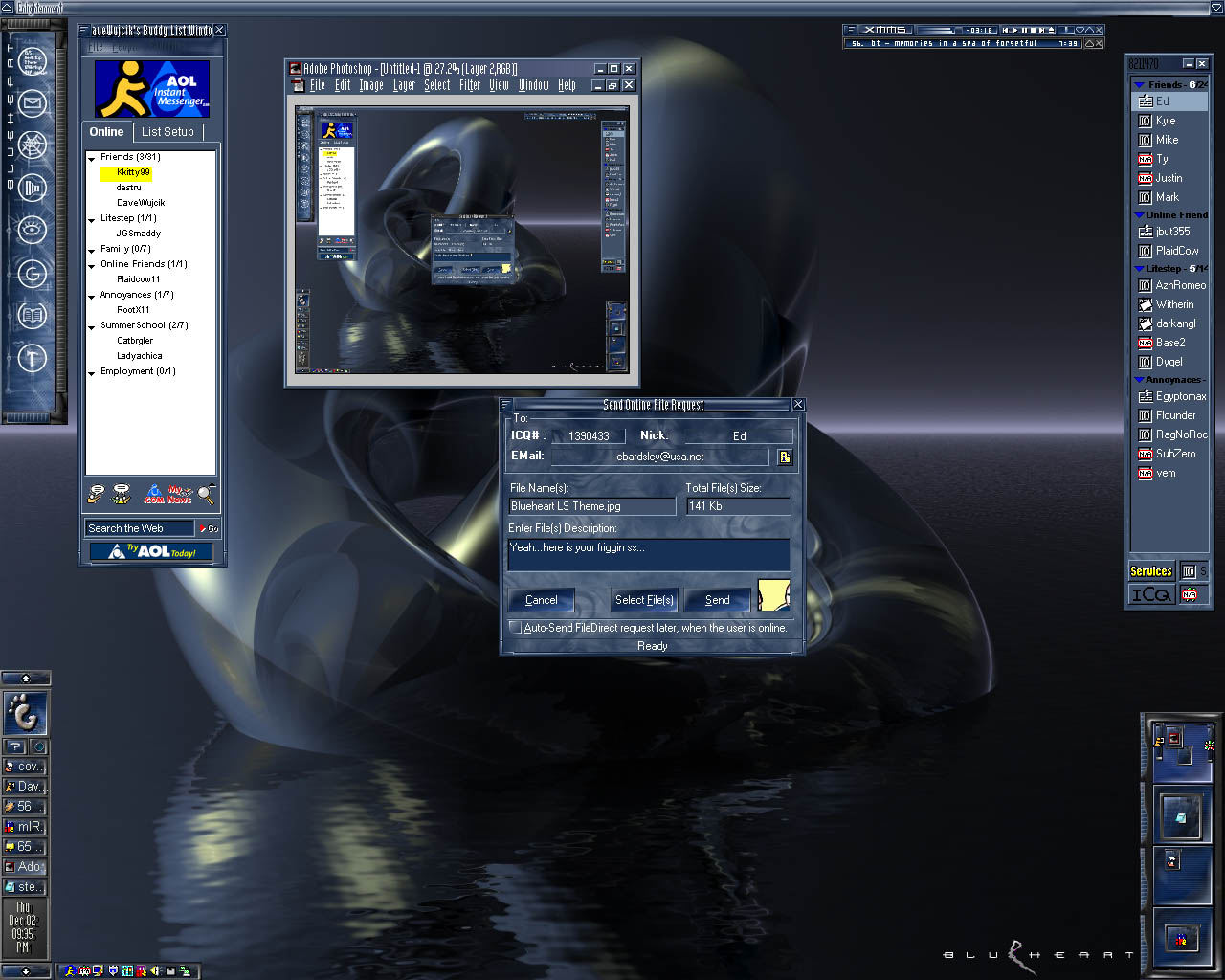Open the 'Ado..' Photoshop taskbar entry
The width and height of the screenshot is (1225, 980).
25,866
